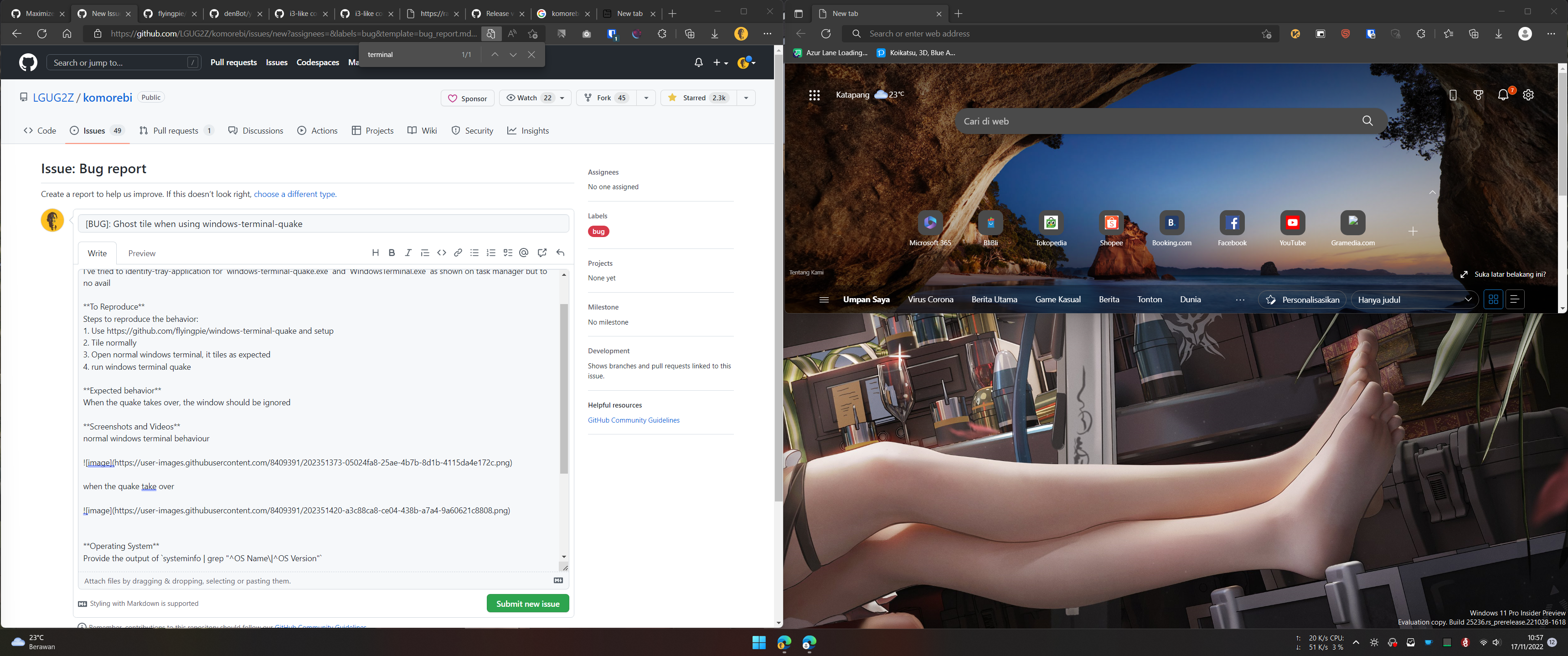Screen dimensions: 1568x656
Task: Open GitHub Community Guidelines link
Action: pos(633,420)
